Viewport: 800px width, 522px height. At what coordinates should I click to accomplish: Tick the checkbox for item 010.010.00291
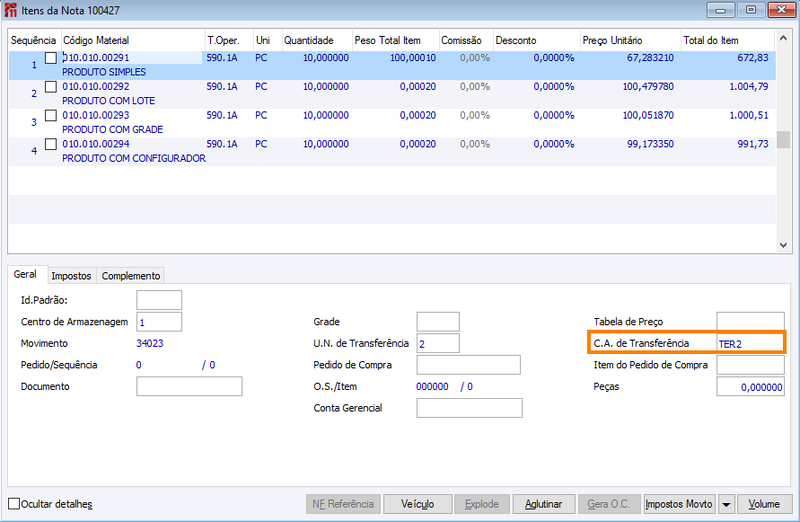coord(51,58)
